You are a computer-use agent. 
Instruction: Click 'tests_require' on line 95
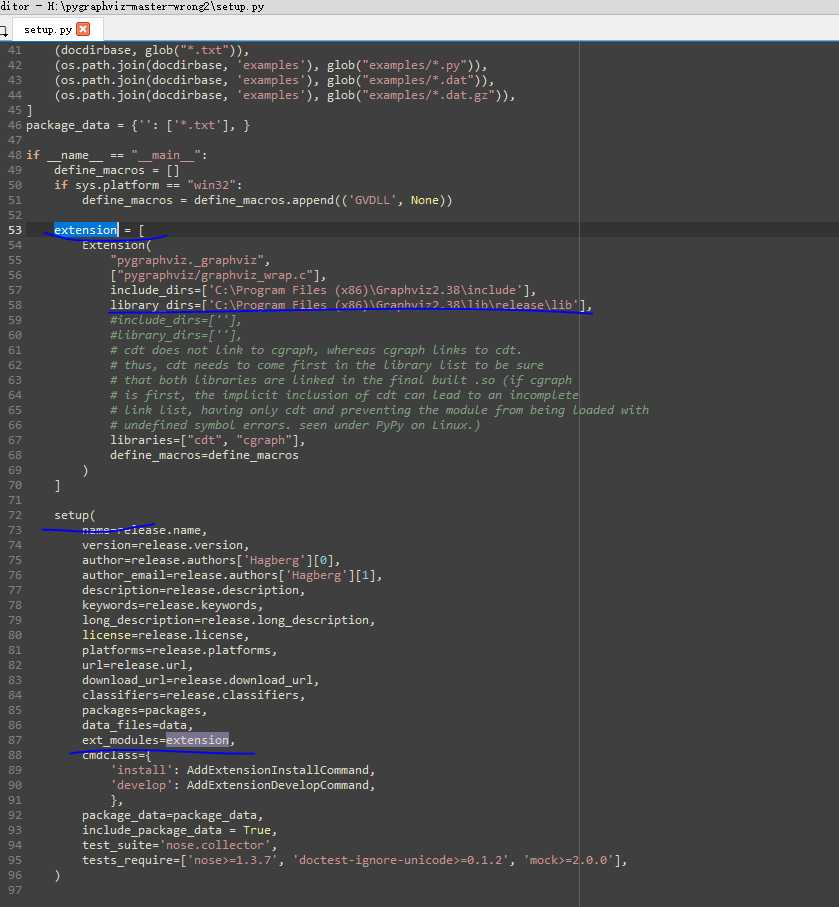tap(127, 861)
